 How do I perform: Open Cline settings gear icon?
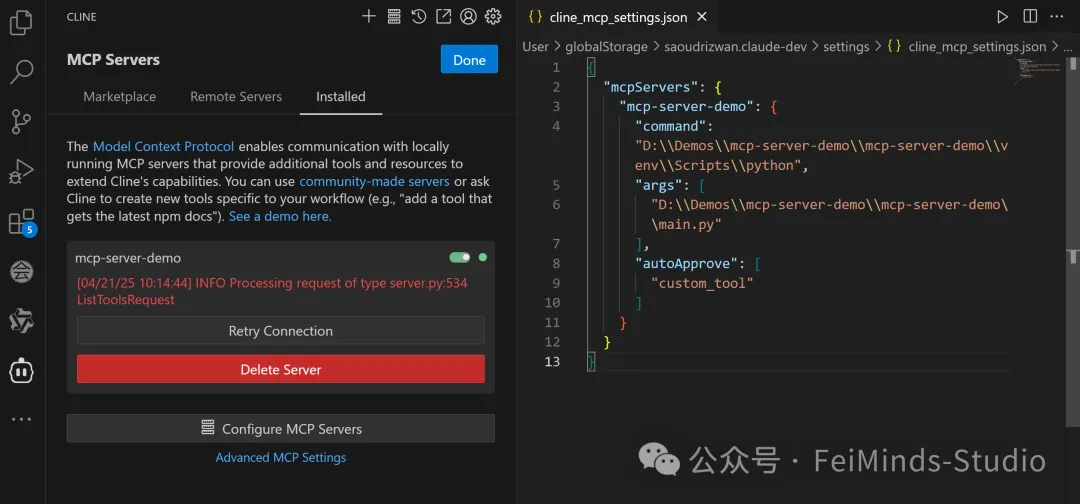click(x=493, y=17)
